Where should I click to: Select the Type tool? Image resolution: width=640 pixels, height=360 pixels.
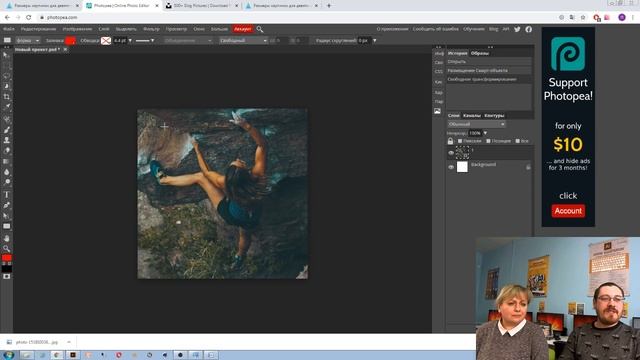pyautogui.click(x=7, y=195)
